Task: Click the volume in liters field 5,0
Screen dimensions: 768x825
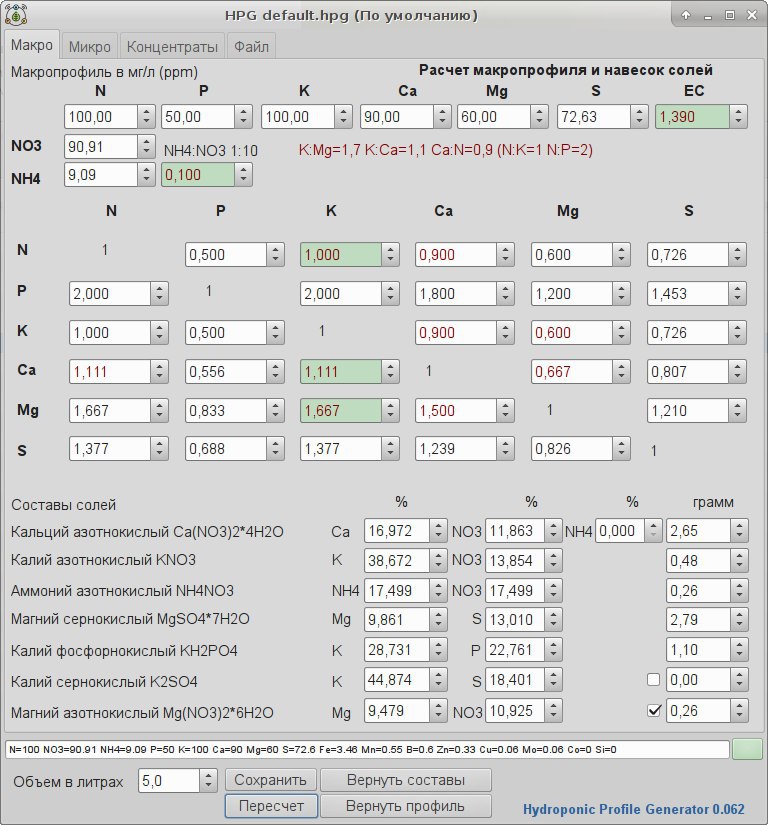Action: click(x=169, y=781)
